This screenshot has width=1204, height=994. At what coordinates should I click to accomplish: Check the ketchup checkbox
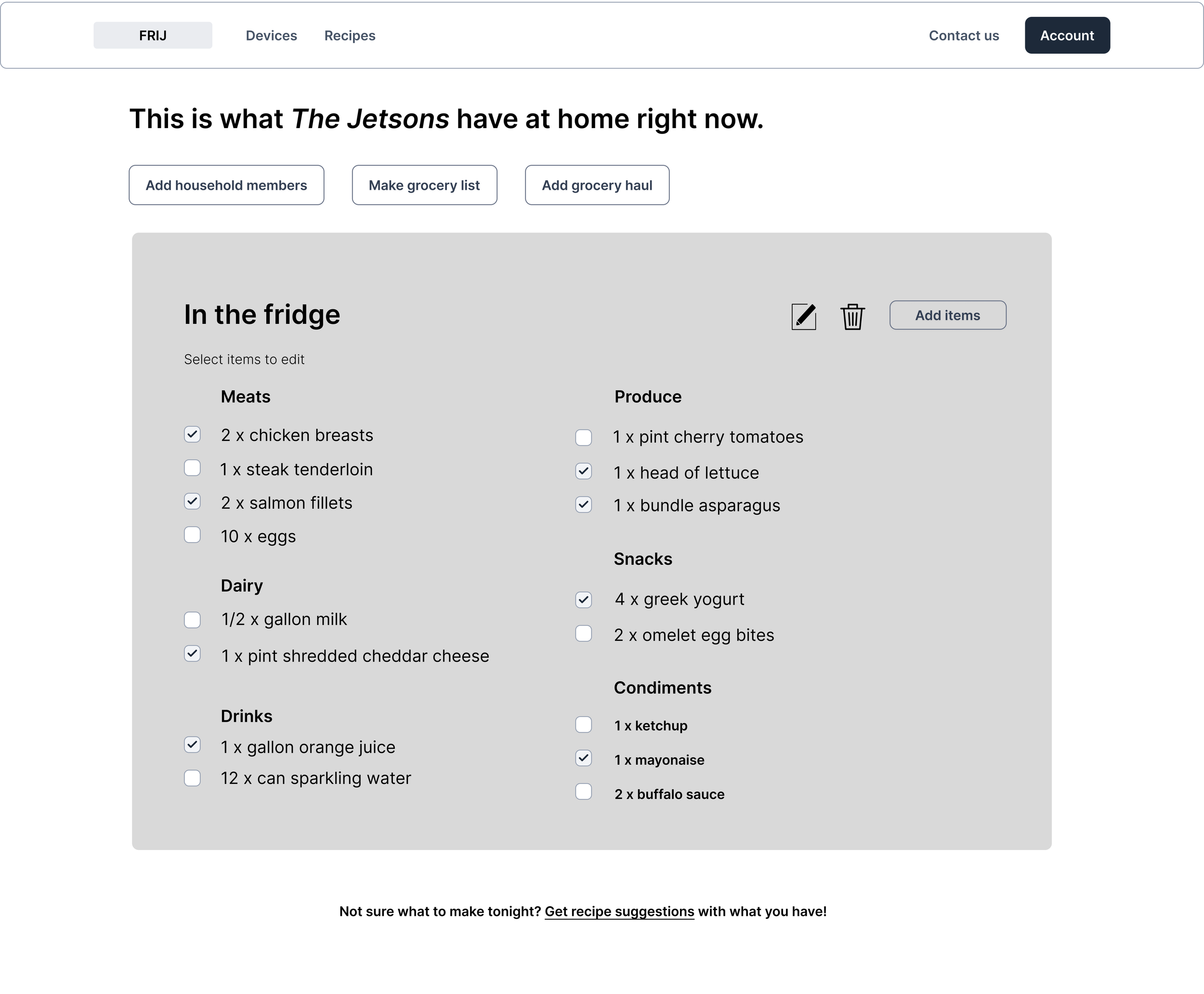tap(583, 724)
